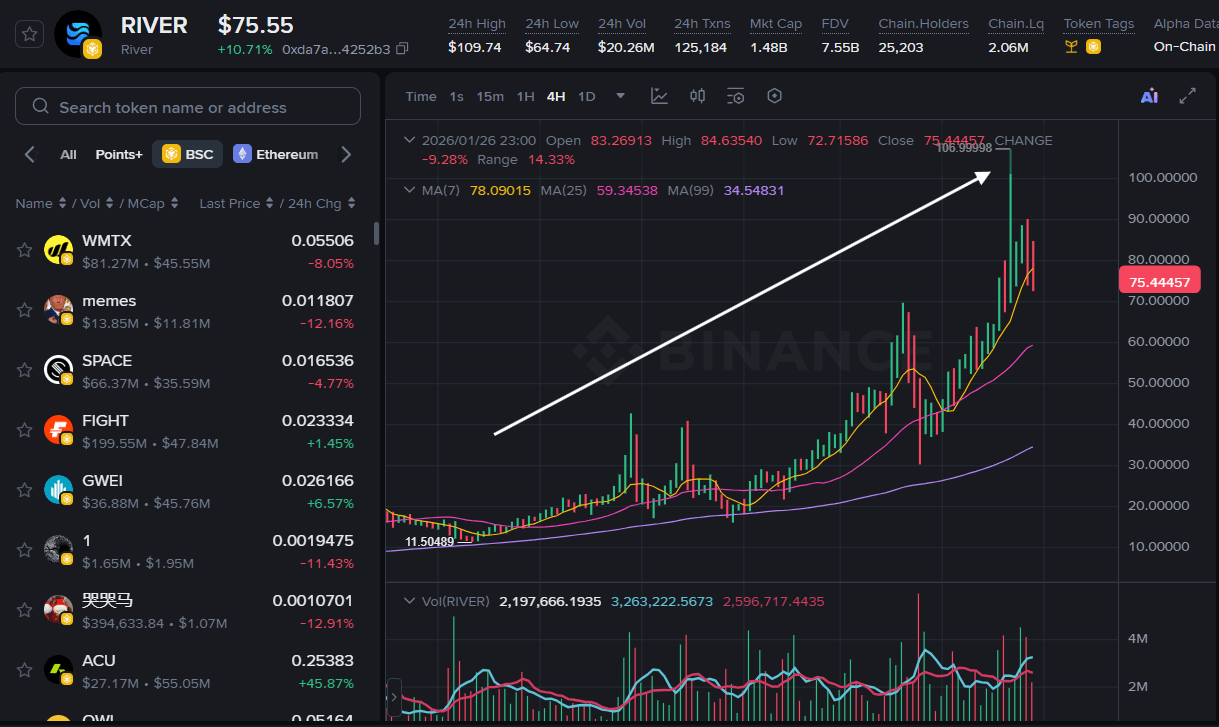
Task: Open the AI analysis tool
Action: point(1149,96)
